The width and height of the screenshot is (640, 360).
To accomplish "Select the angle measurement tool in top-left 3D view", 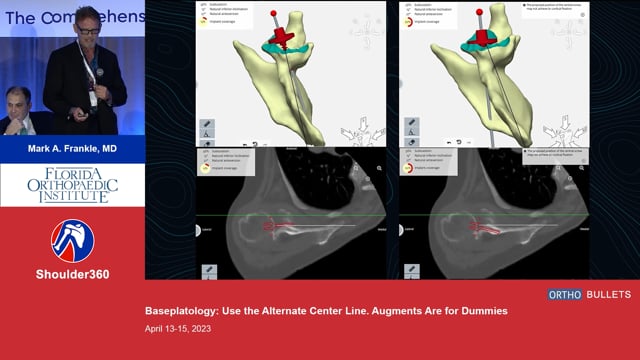I will (x=207, y=133).
